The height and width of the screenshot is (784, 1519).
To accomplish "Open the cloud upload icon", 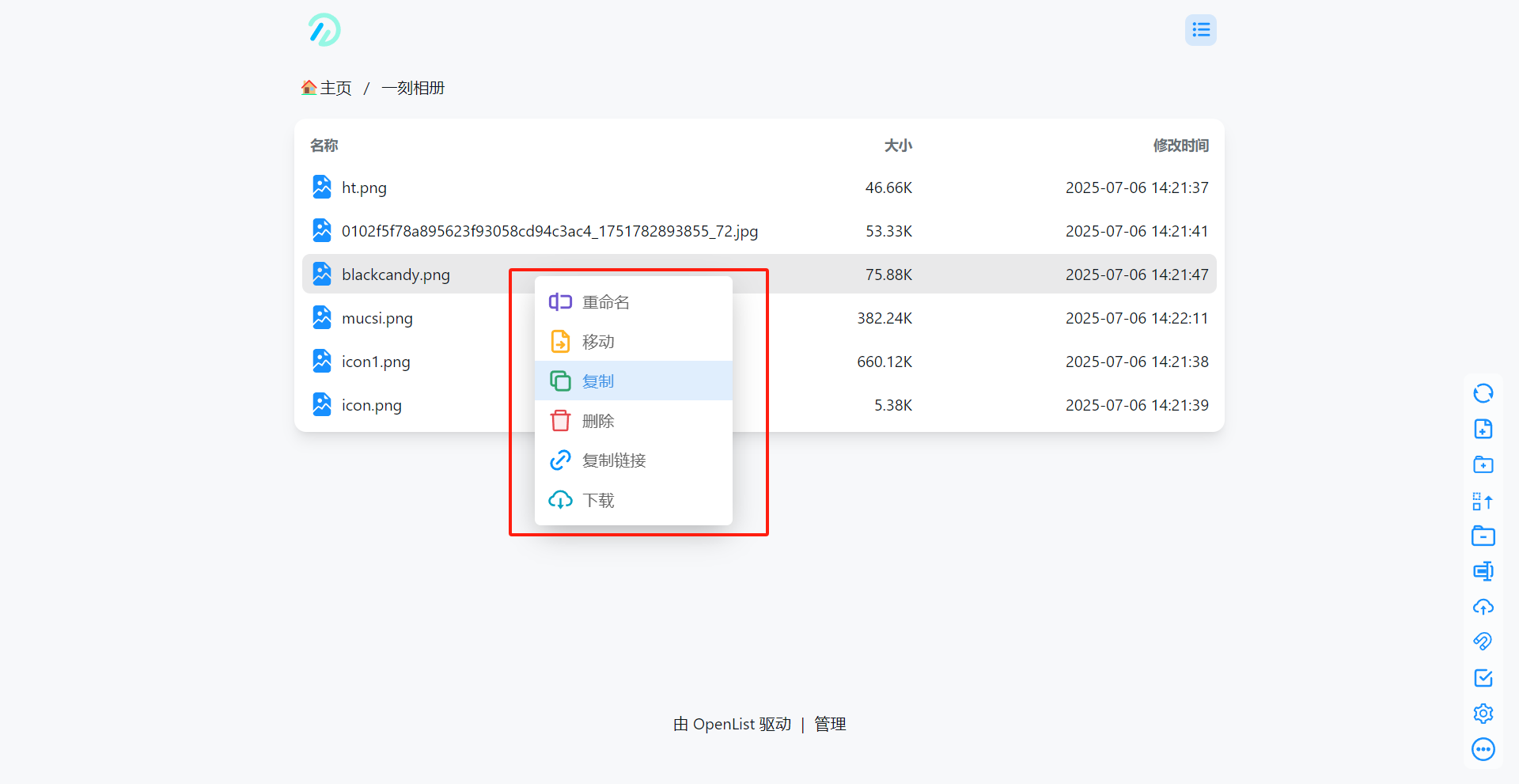I will pos(1483,607).
